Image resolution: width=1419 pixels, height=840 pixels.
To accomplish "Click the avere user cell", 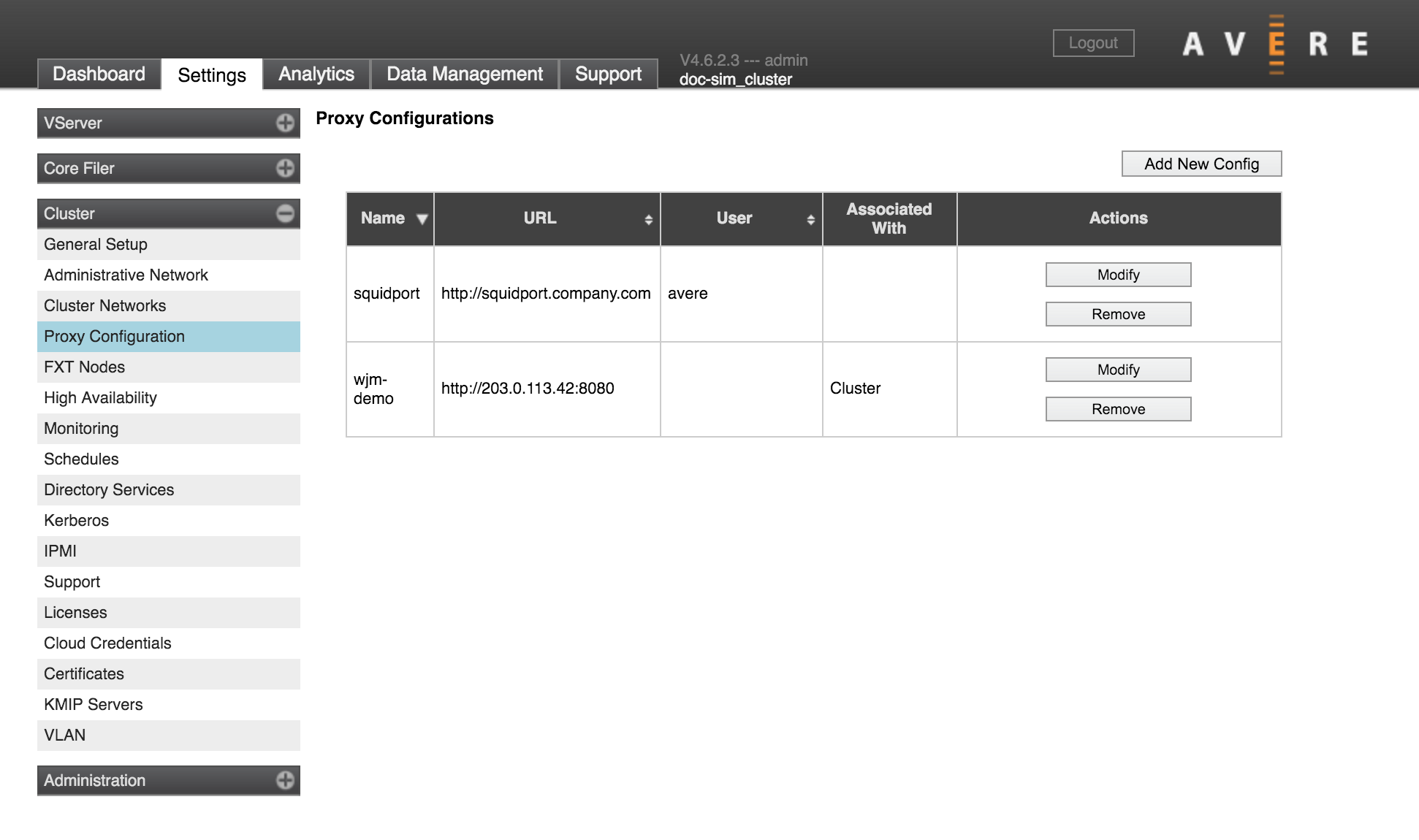I will [742, 294].
